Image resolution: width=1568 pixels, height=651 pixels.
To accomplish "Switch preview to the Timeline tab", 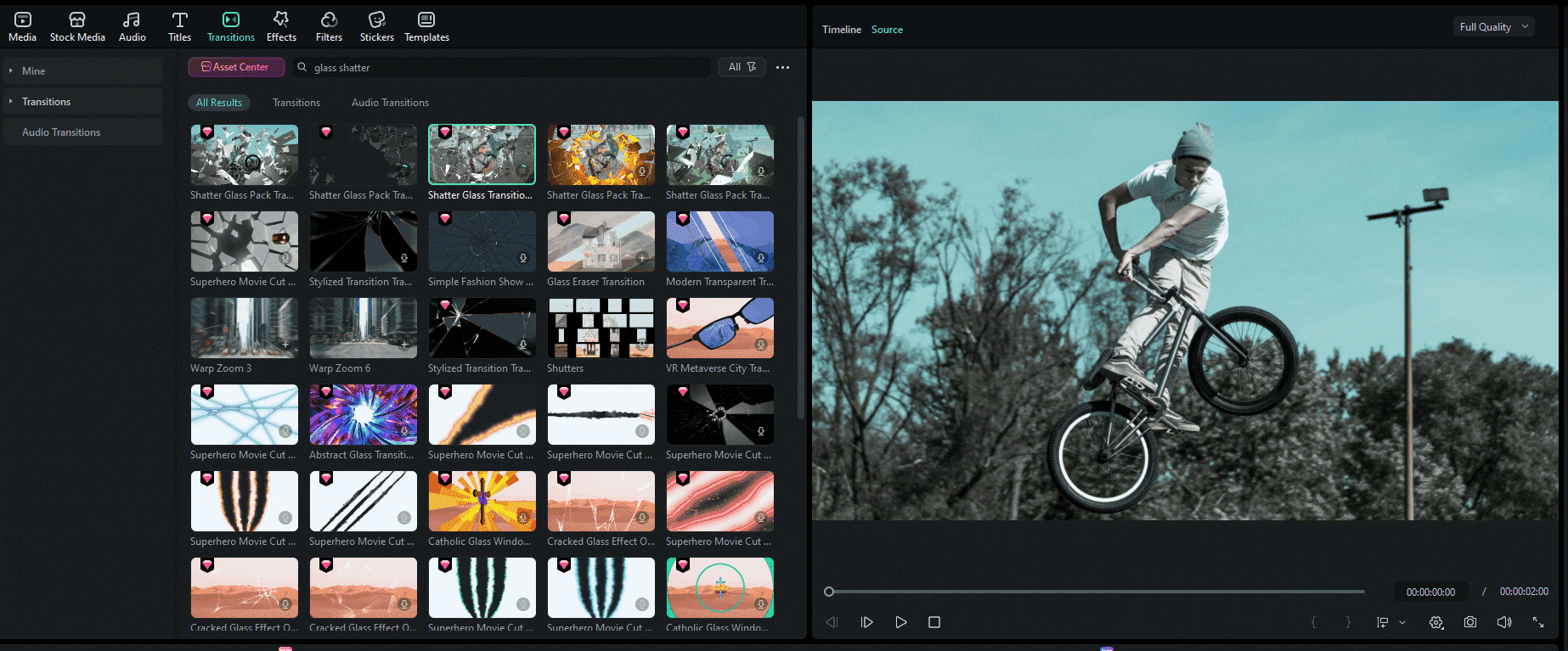I will point(842,30).
